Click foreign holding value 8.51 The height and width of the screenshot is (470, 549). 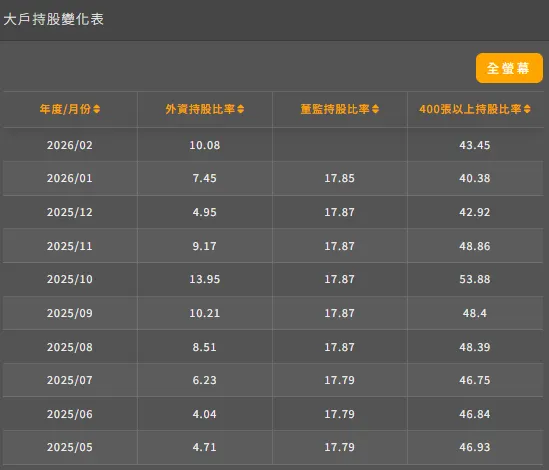[x=204, y=347]
